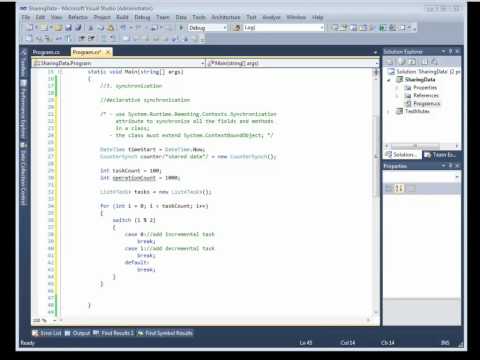Open the document tabs list dropdown arrow
Viewport: 480px width, 360px height.
click(x=375, y=52)
